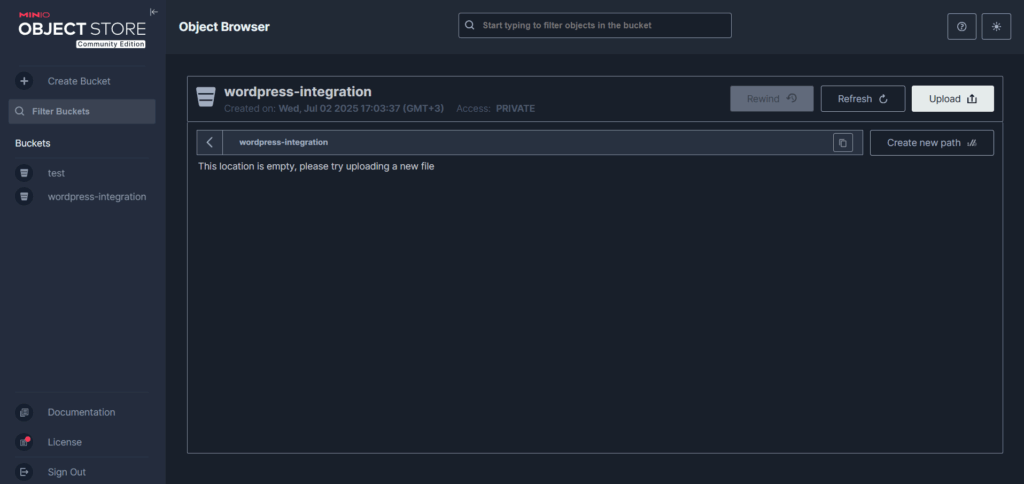This screenshot has width=1024, height=484.
Task: Click wordpress-integration breadcrumb path
Action: [x=283, y=142]
